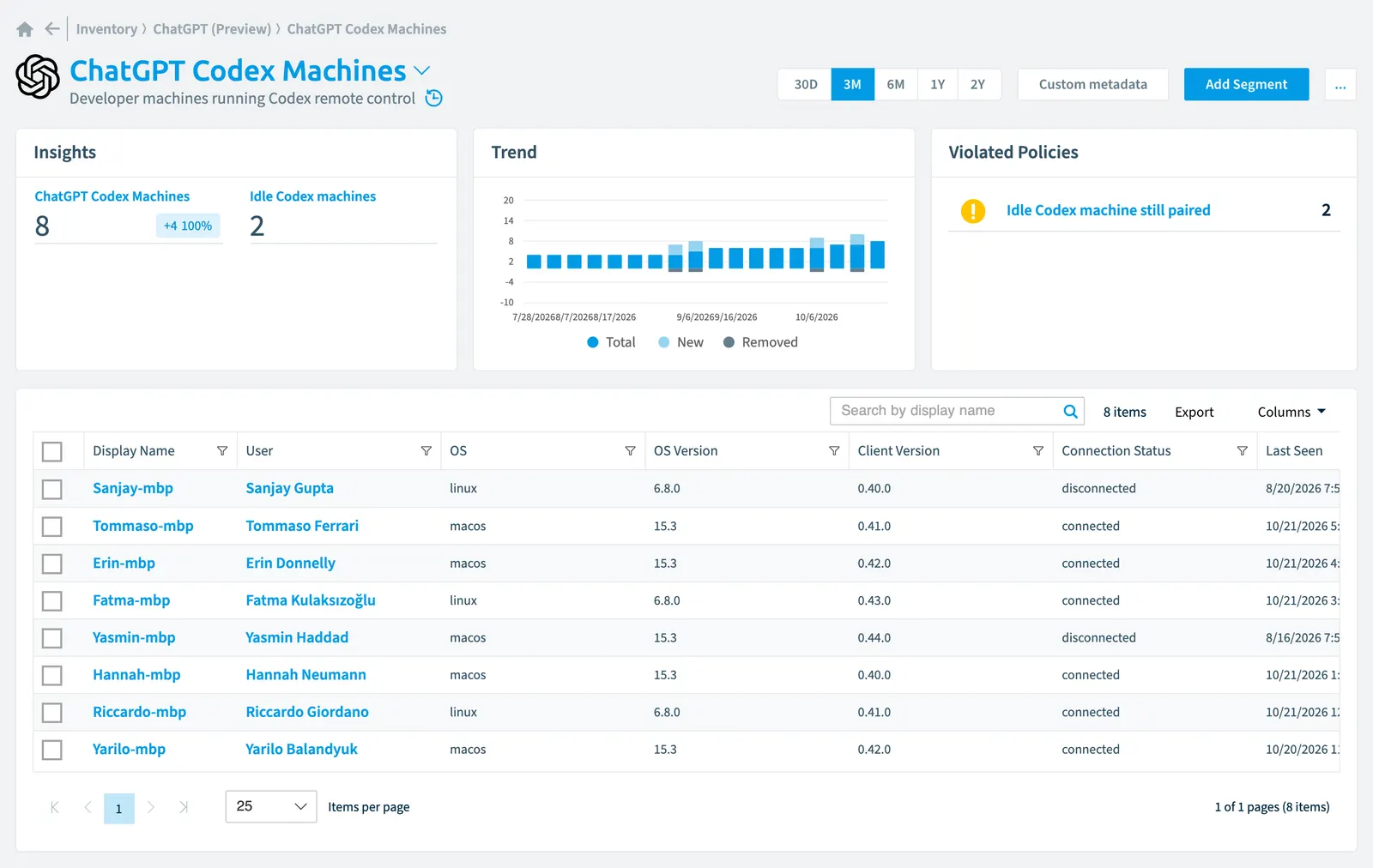Image resolution: width=1373 pixels, height=868 pixels.
Task: Open the Riccardo Giordano user link
Action: pyautogui.click(x=307, y=712)
